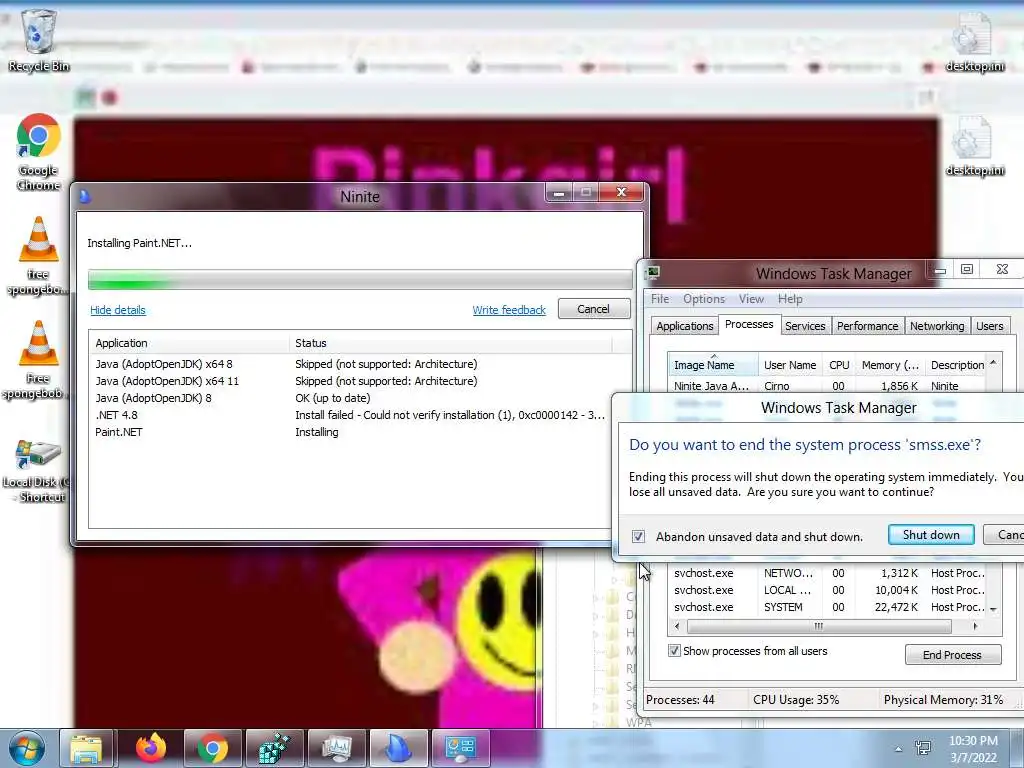Sort processes by Description column
This screenshot has width=1024, height=768.
[x=957, y=364]
